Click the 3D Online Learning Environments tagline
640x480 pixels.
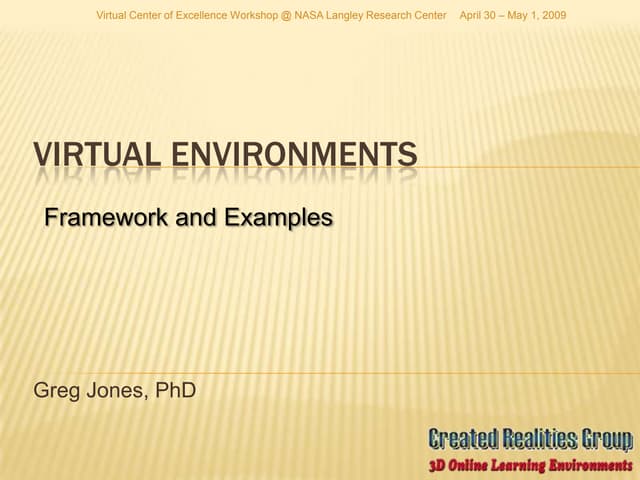pyautogui.click(x=530, y=465)
